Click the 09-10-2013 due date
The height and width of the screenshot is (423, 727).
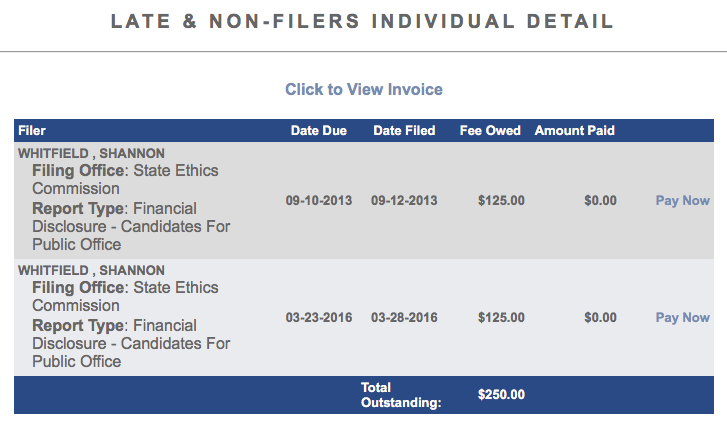coord(319,200)
